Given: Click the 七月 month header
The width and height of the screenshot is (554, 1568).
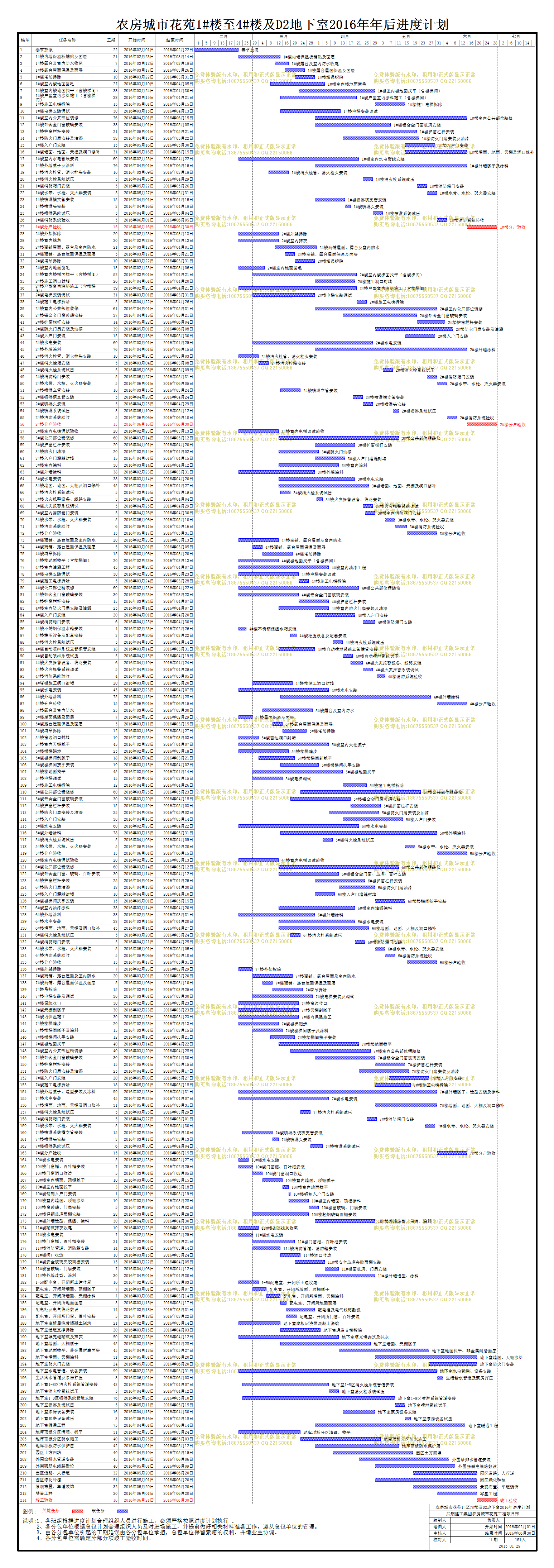Looking at the screenshot, I should [516, 37].
